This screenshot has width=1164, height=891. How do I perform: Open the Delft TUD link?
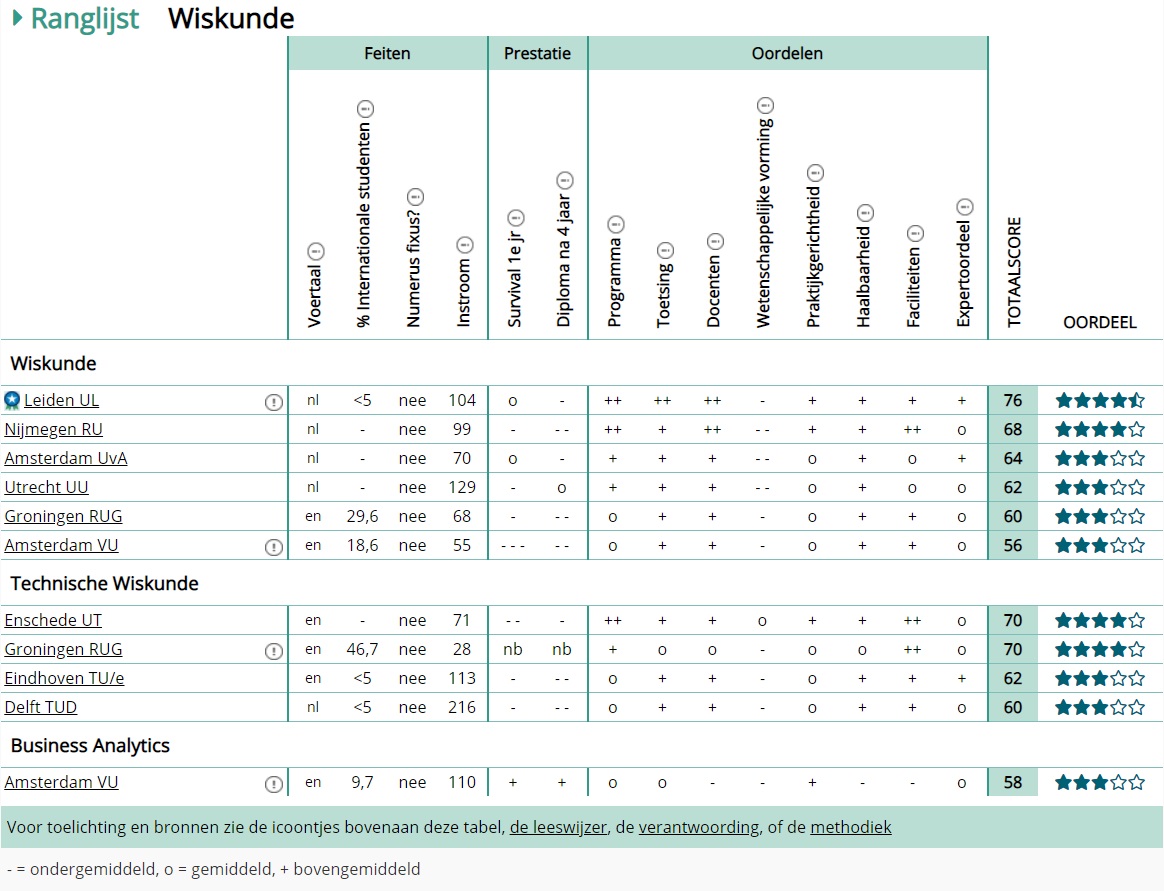click(41, 707)
